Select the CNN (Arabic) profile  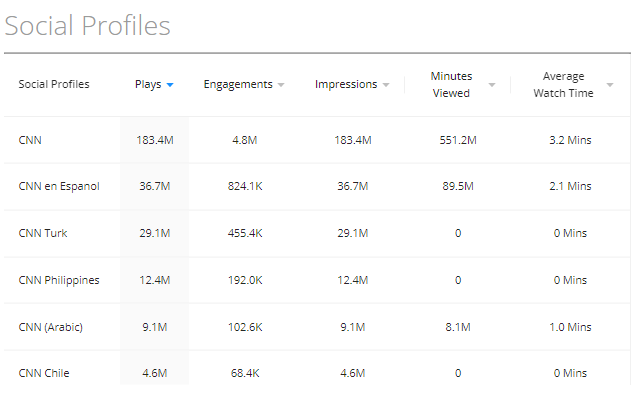[50, 327]
